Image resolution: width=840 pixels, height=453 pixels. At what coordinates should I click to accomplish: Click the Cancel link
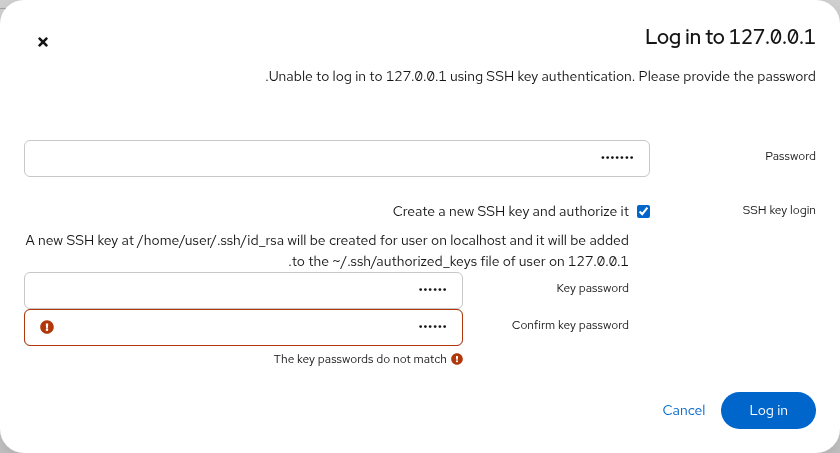(684, 410)
